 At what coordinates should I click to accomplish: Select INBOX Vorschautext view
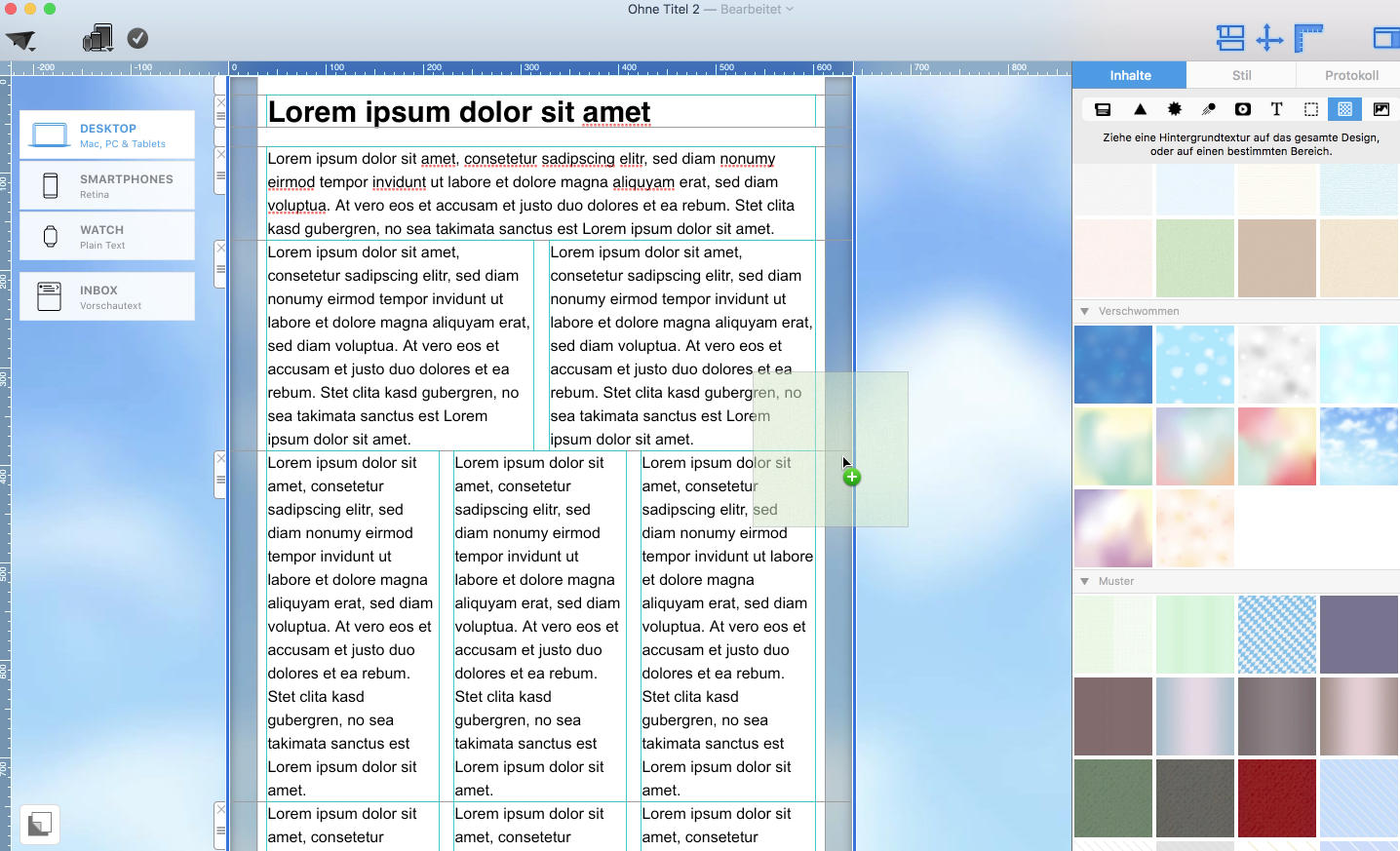point(107,297)
